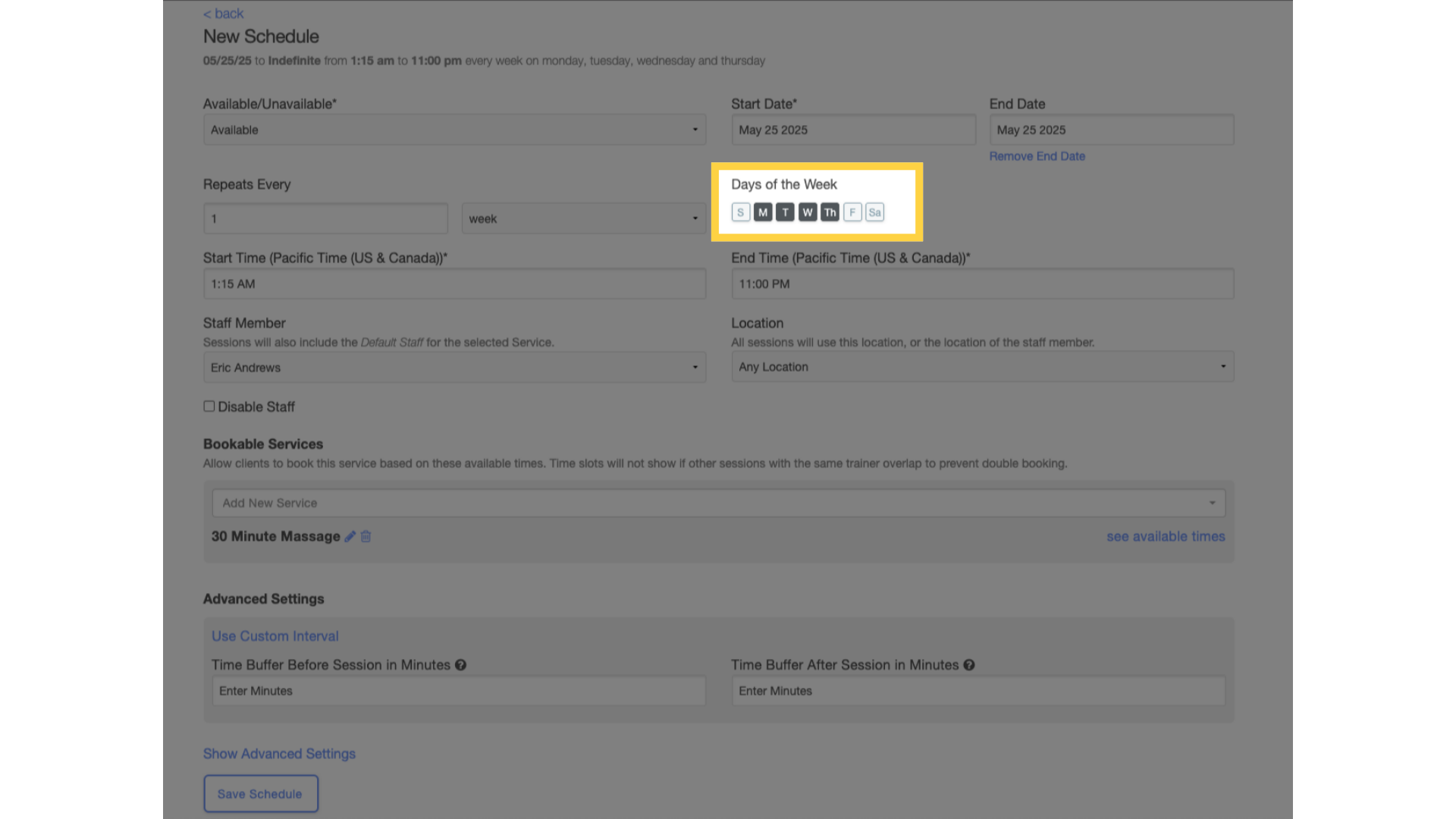Viewport: 1456px width, 819px height.
Task: Toggle Thursday day button
Action: point(830,212)
